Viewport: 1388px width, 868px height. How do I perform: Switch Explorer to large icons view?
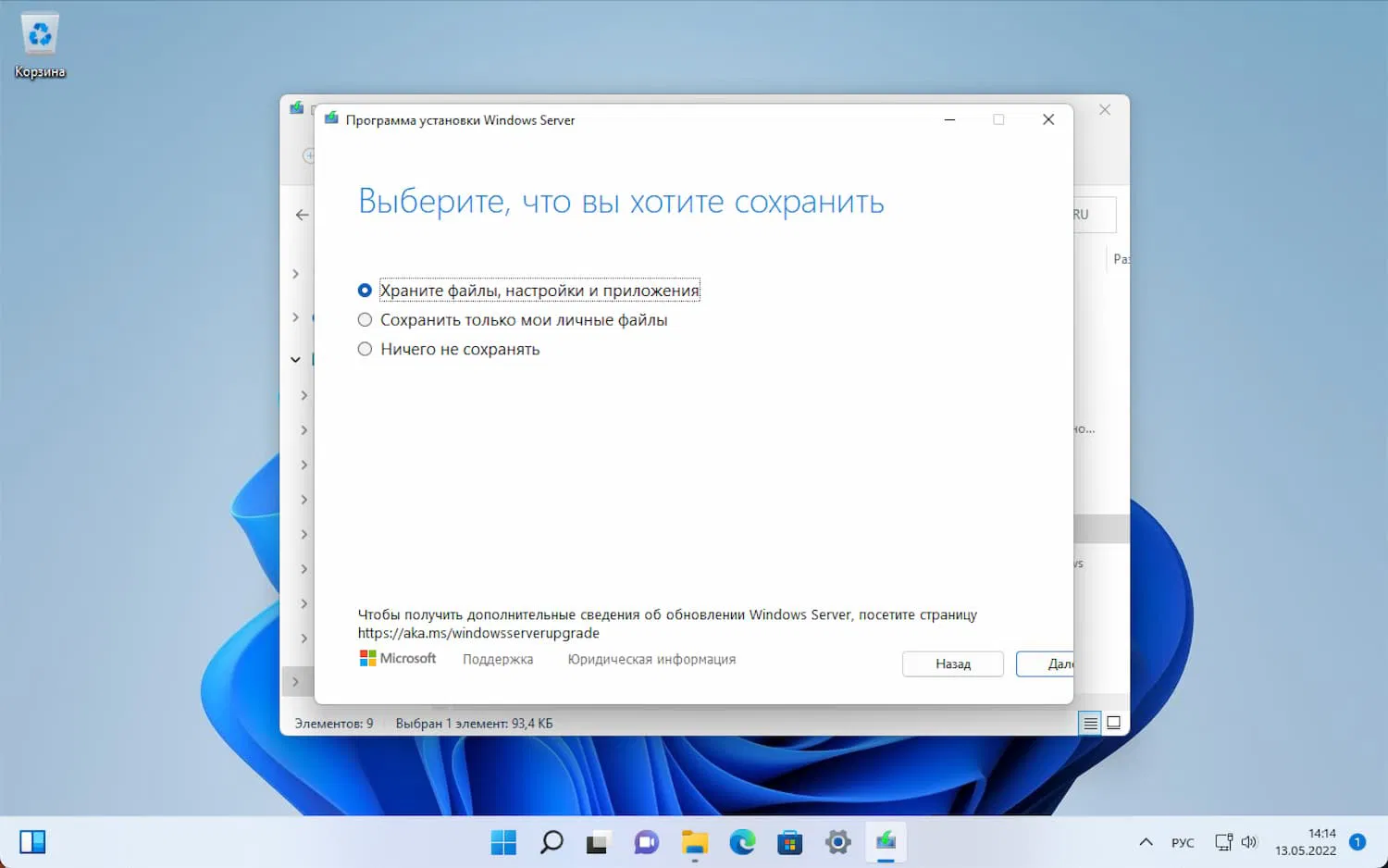(x=1114, y=724)
